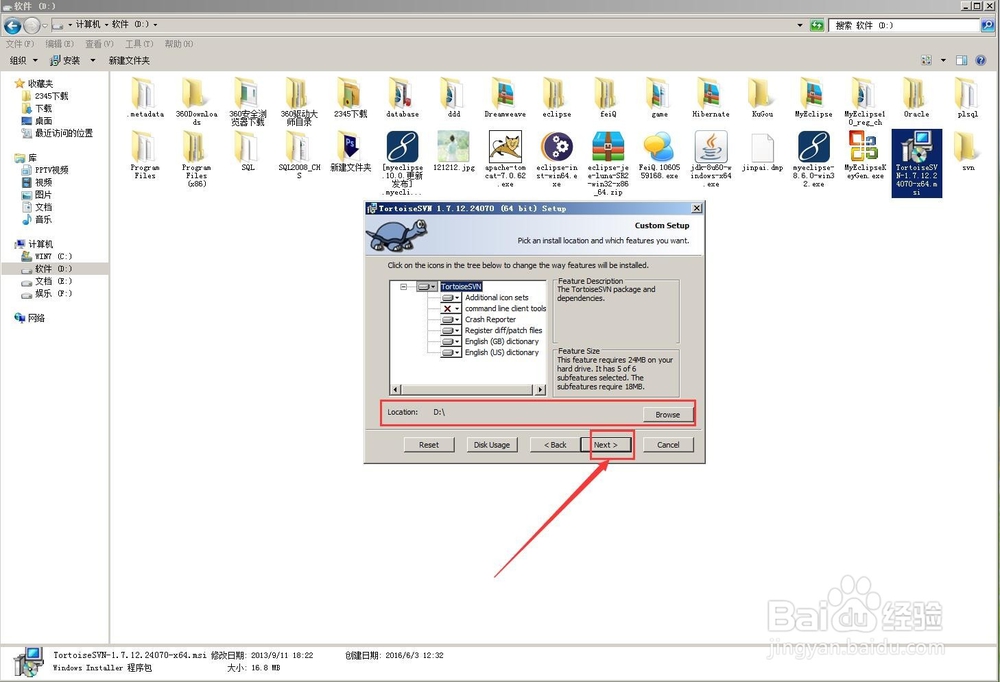The width and height of the screenshot is (1000, 682).
Task: Open the 查看(V) menu
Action: (99, 44)
